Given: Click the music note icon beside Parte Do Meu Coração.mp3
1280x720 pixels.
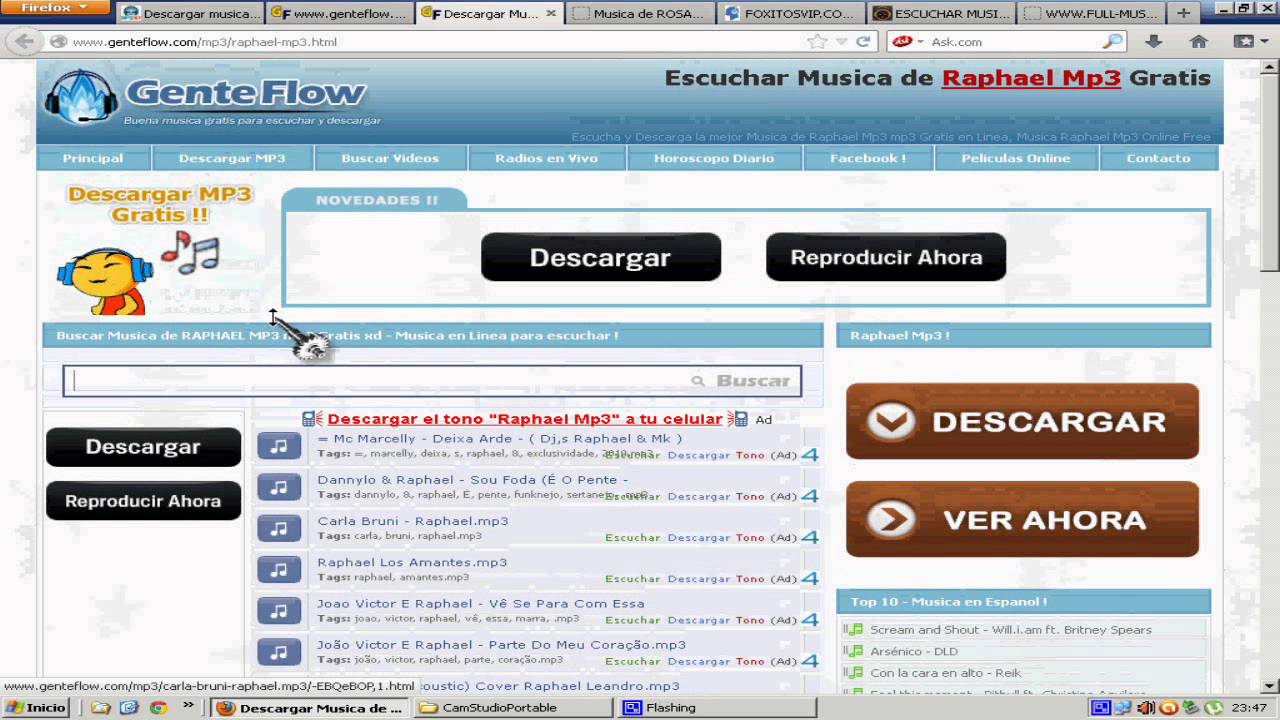Looking at the screenshot, I should point(279,652).
